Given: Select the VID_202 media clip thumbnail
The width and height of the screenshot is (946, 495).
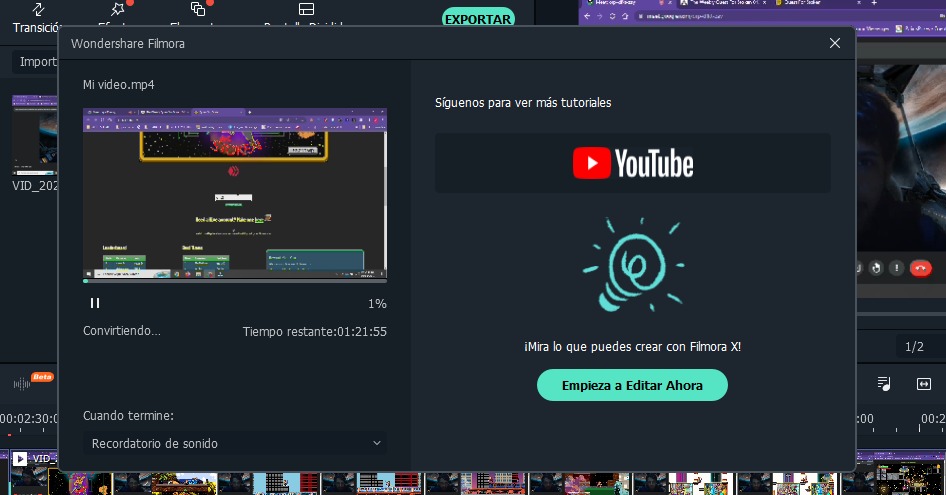Looking at the screenshot, I should tap(35, 135).
